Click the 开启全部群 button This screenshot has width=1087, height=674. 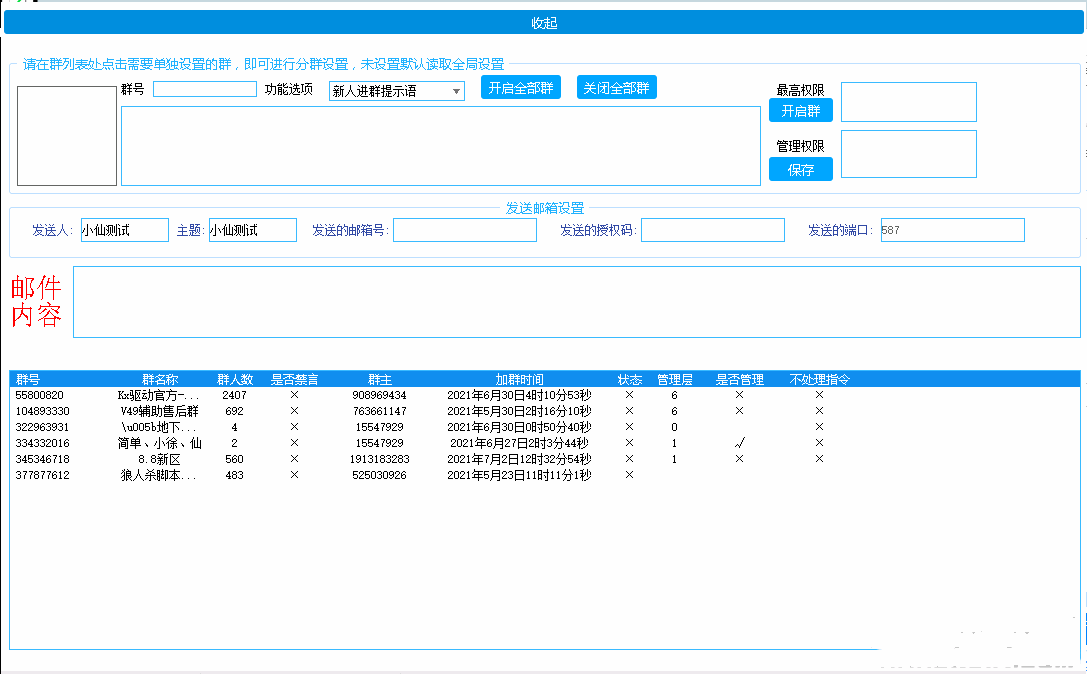(x=520, y=88)
